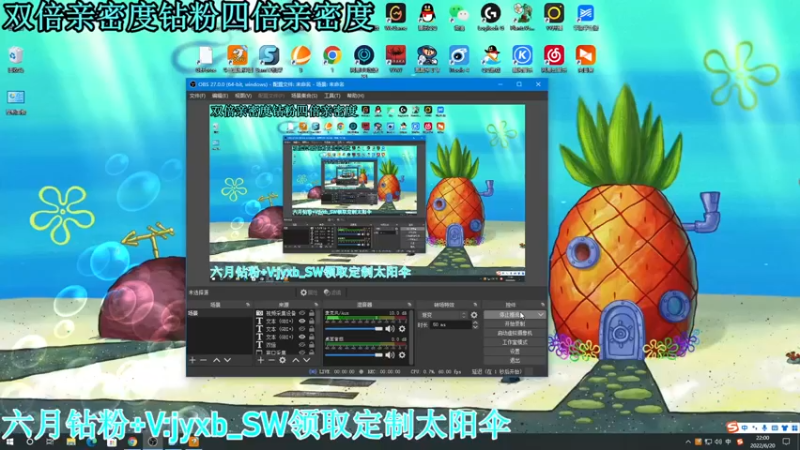Open the 视图(V) menu

click(243, 96)
